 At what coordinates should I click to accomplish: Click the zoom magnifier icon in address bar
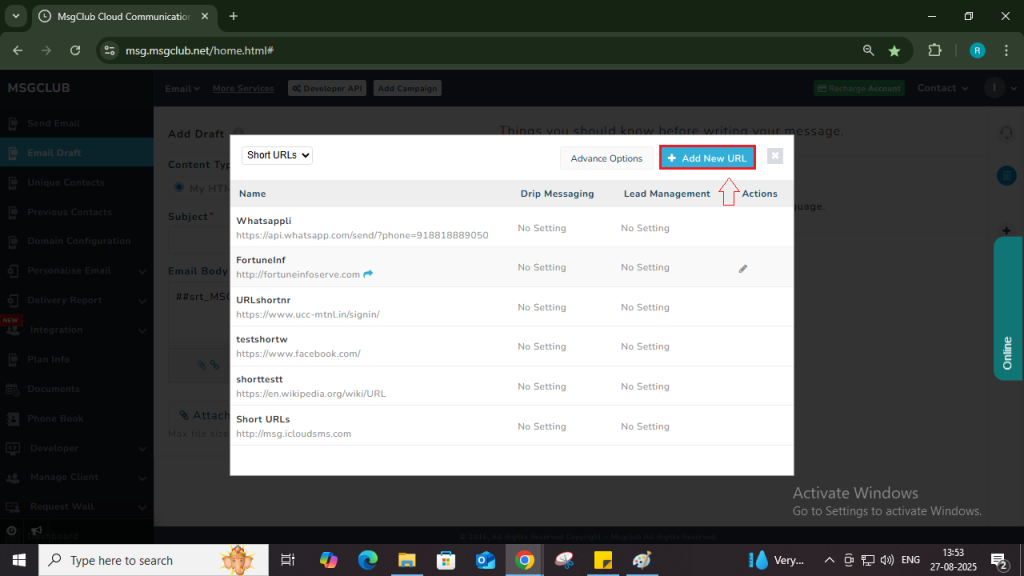(868, 50)
